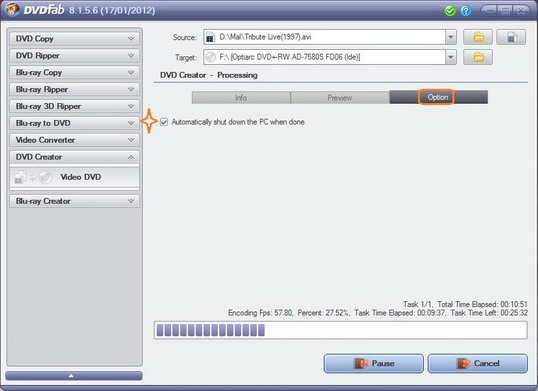The image size is (538, 391).
Task: Expand the Blu-ray to DVD section
Action: [74, 123]
